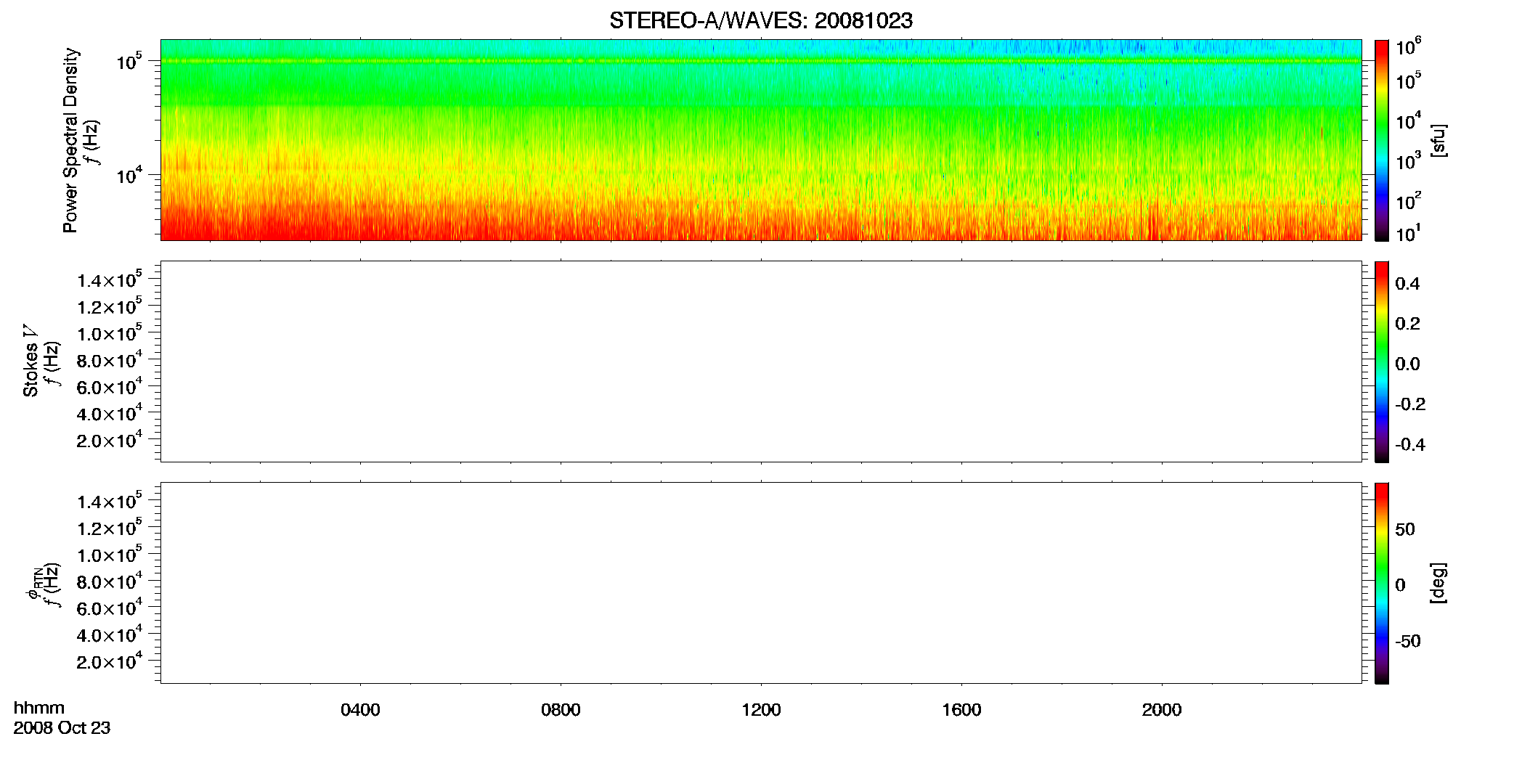
Task: Click 2.0×10^4 tick in phi RTN panel
Action: (109, 661)
